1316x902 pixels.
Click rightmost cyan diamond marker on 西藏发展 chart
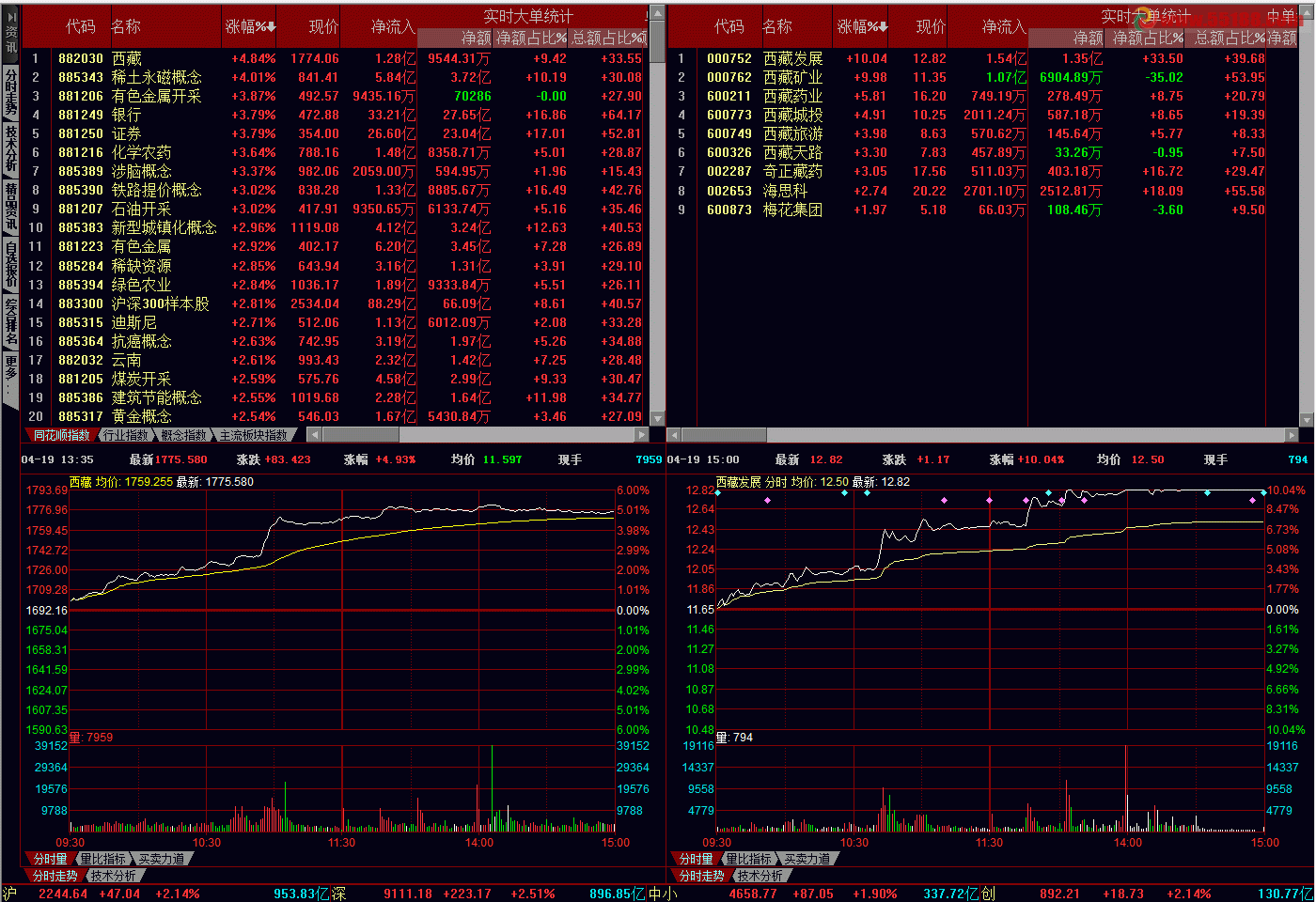click(1263, 492)
